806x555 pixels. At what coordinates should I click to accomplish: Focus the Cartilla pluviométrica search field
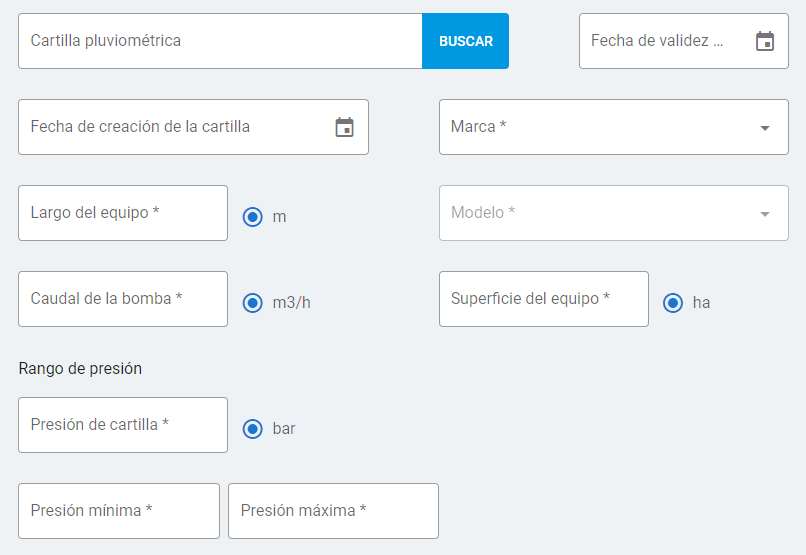coord(220,41)
